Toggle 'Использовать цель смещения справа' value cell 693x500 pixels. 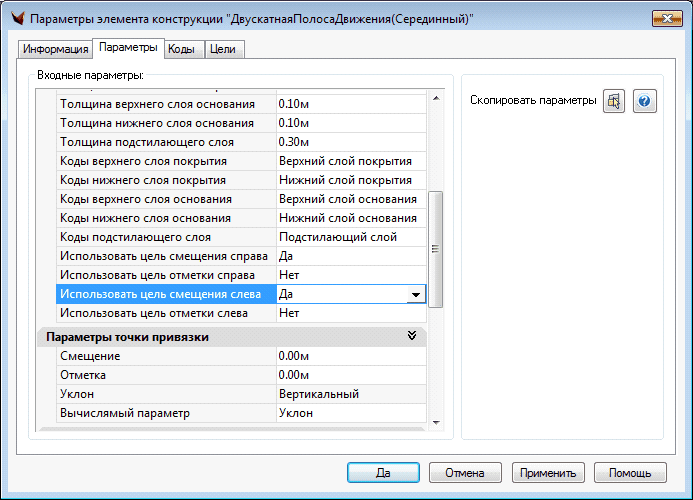(350, 256)
